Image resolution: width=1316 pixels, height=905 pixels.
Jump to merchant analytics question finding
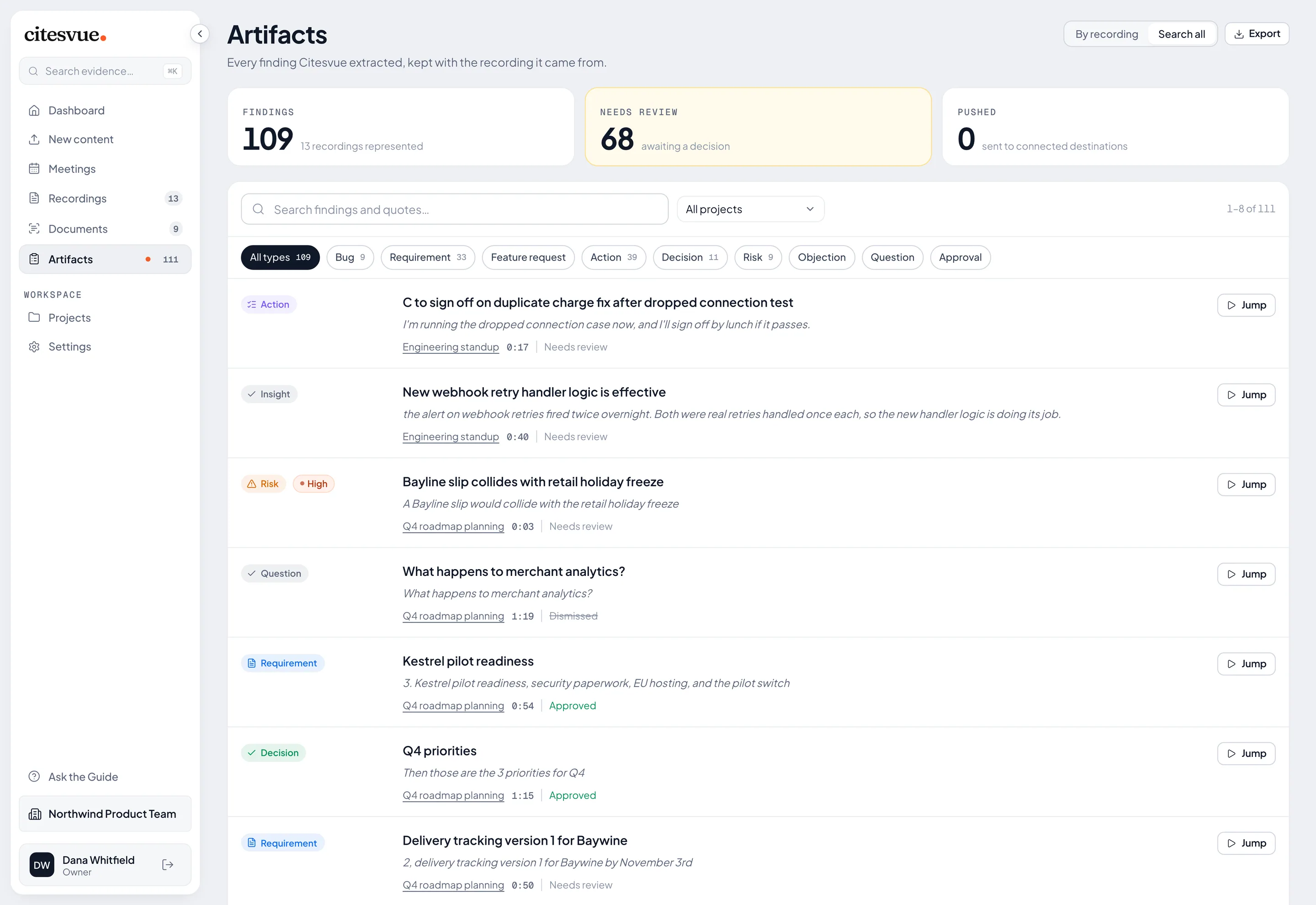[1246, 574]
